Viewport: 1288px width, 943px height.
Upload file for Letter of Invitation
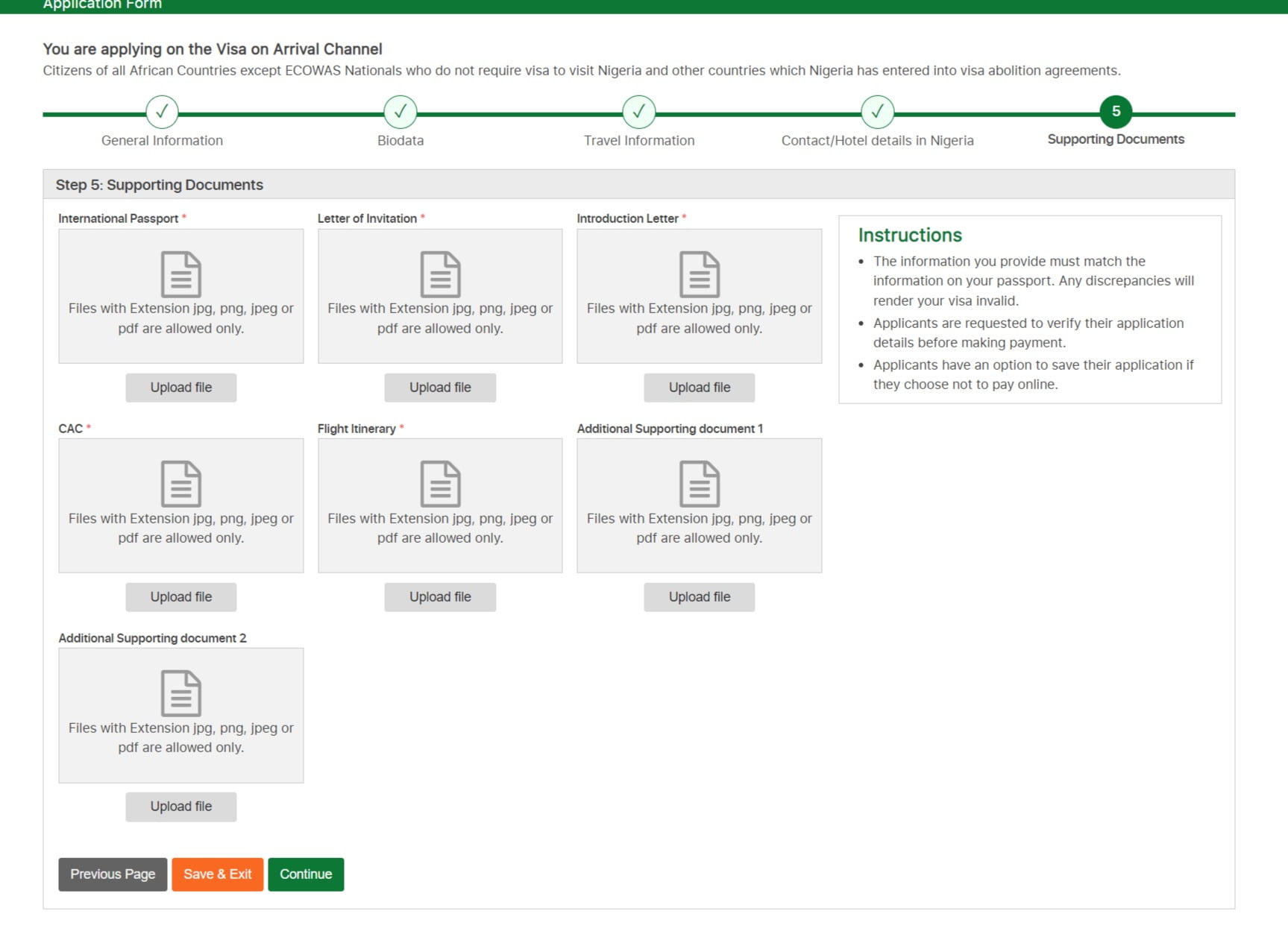[440, 388]
